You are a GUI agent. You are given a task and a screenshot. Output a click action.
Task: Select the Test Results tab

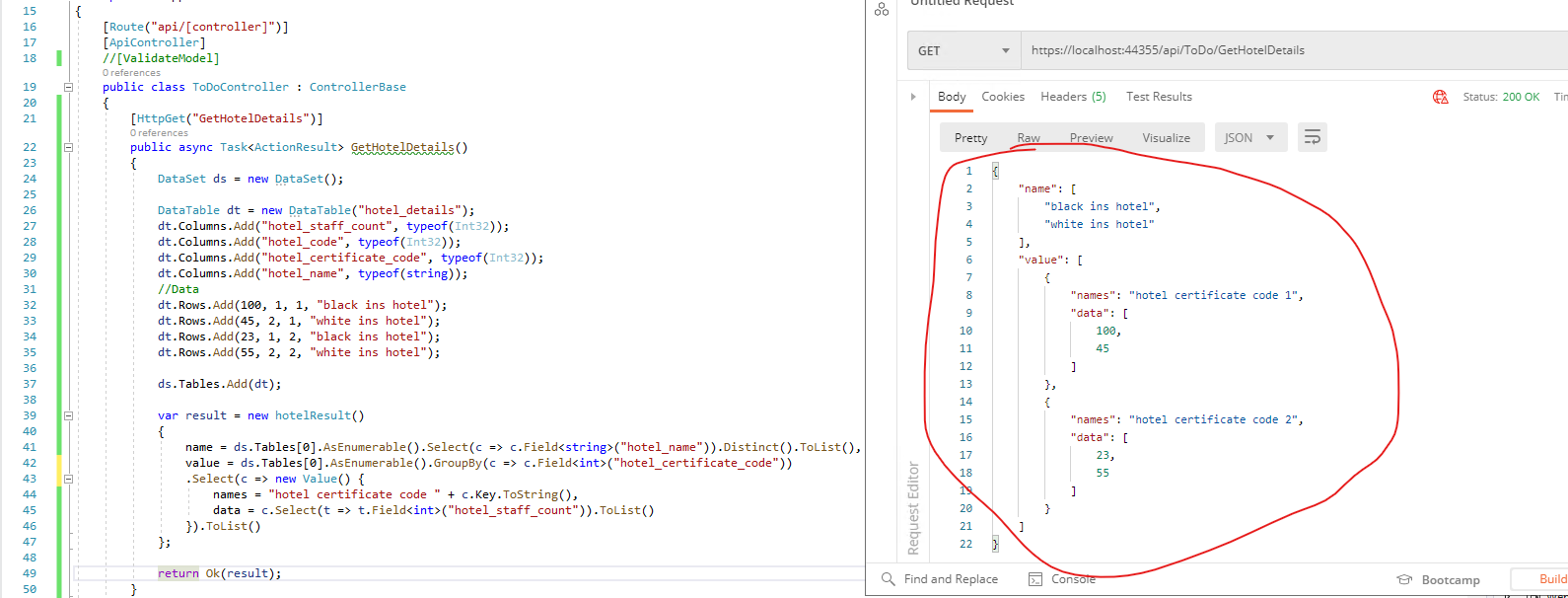point(1159,97)
